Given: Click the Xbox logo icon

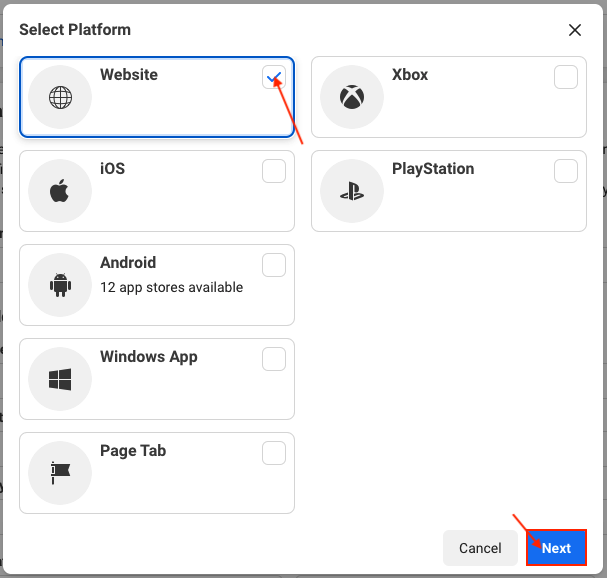Looking at the screenshot, I should [x=352, y=97].
